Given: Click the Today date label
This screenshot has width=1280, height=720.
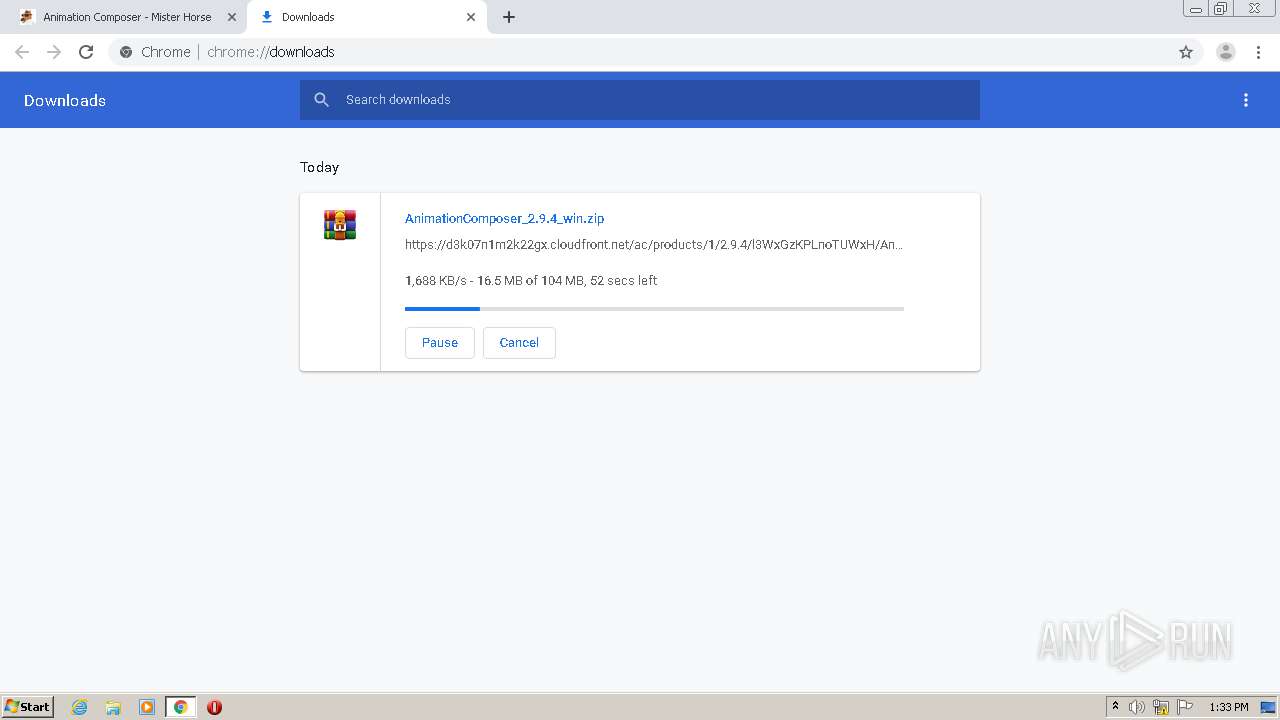Looking at the screenshot, I should (320, 167).
